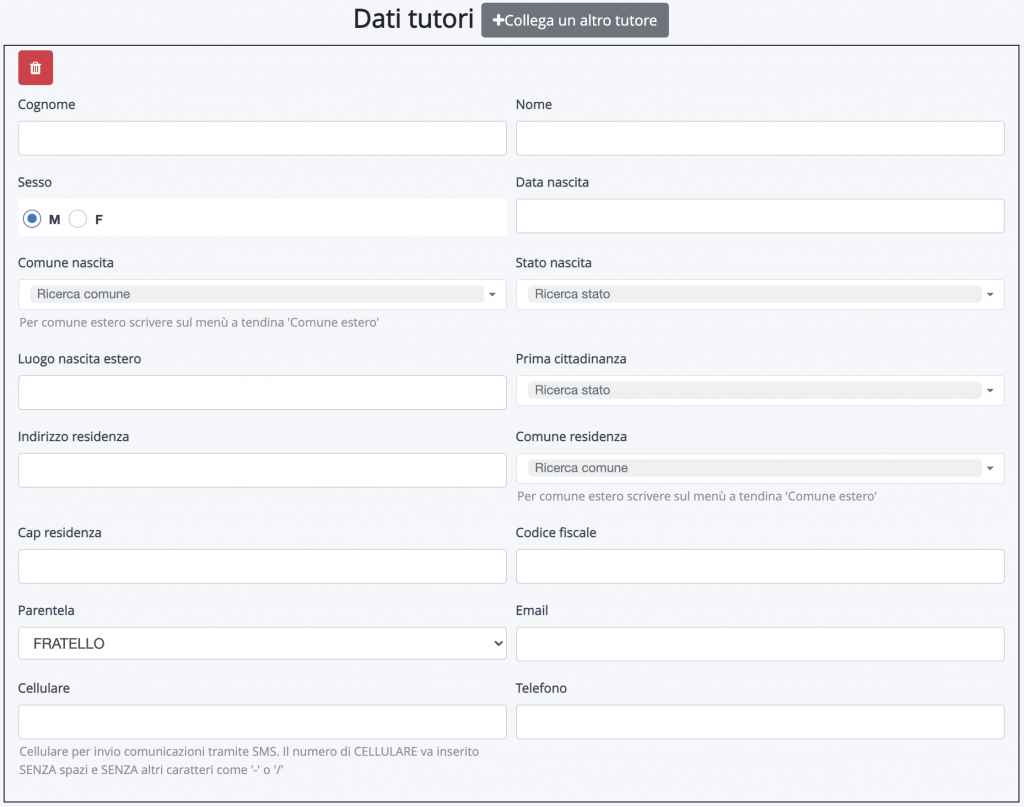Open the Comune nascita dropdown
Viewport: 1024px width, 807px height.
[x=262, y=294]
